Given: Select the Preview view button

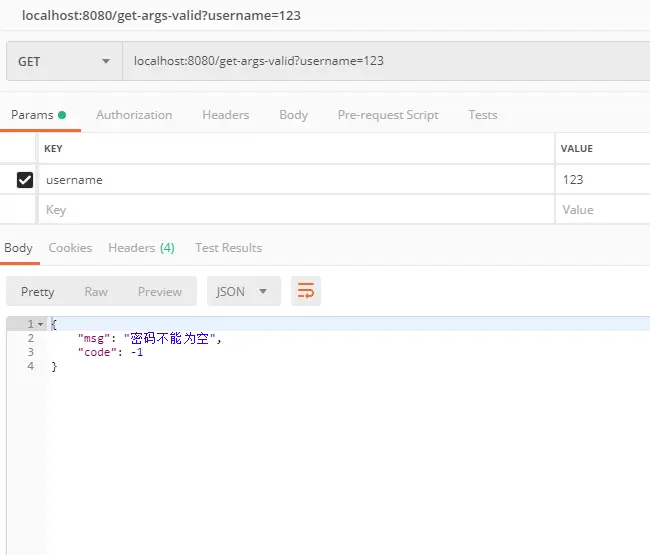Looking at the screenshot, I should (x=160, y=292).
